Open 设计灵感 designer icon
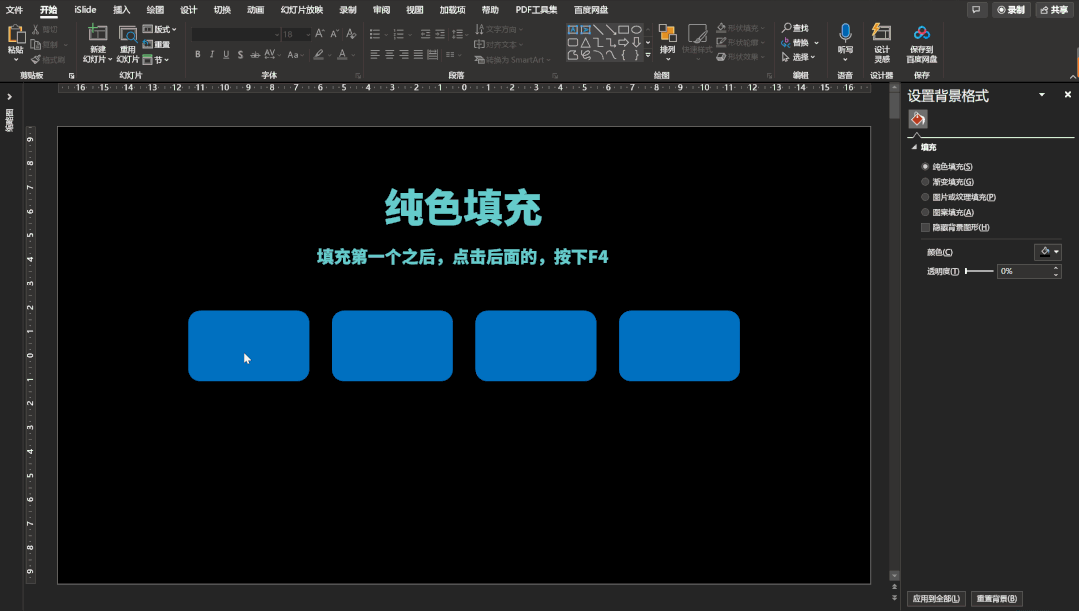Screen dimensions: 1079x611 coord(882,34)
